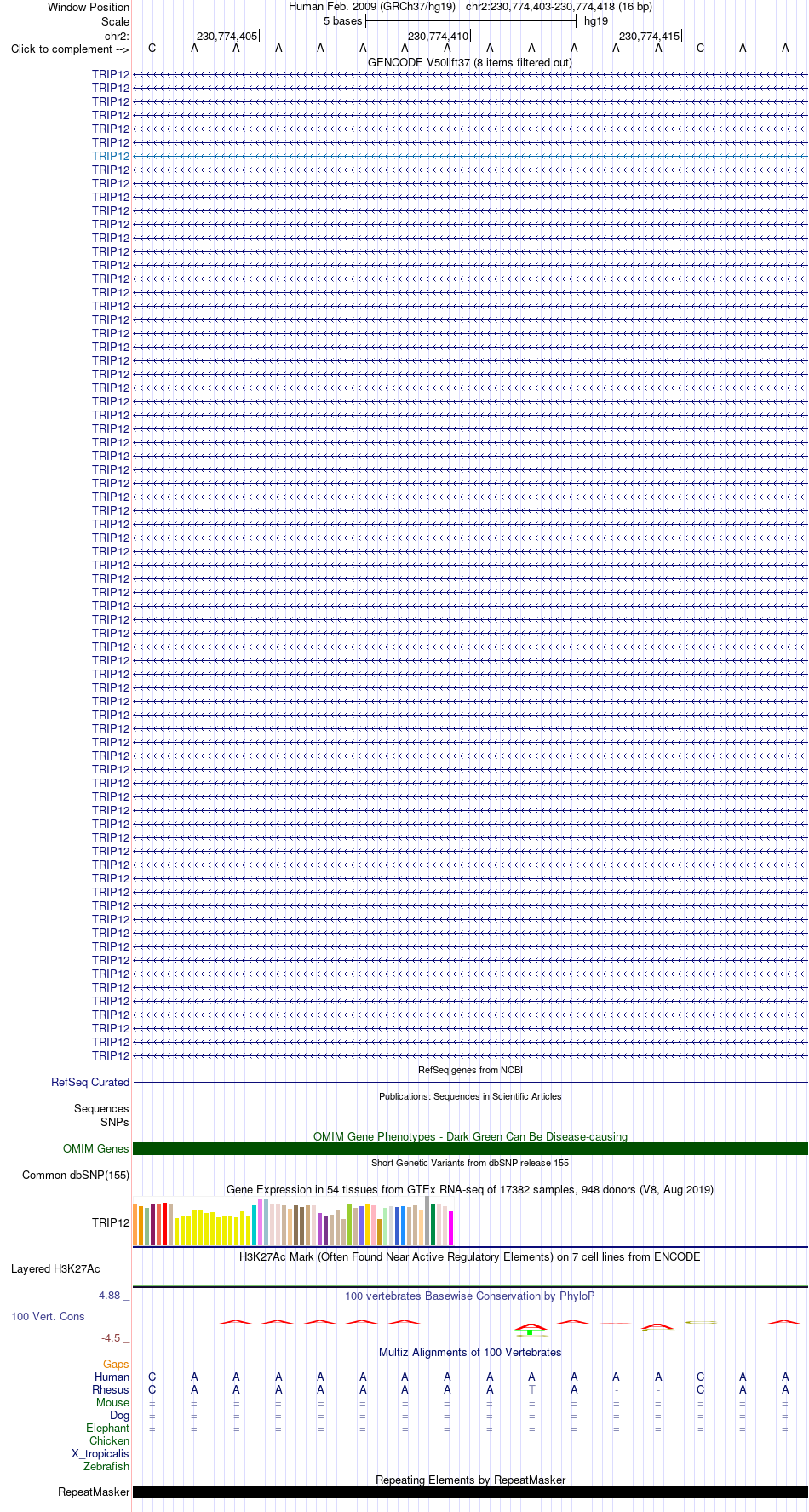Select the Human alignment row label
The image size is (809, 1512).
[x=112, y=1377]
